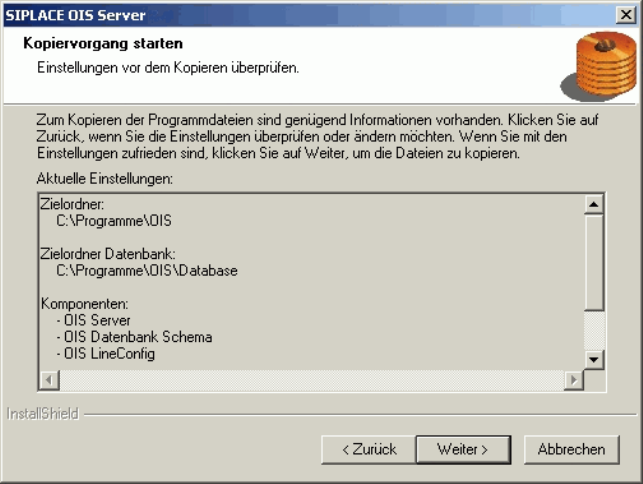643x484 pixels.
Task: Click the vertical scrollbar down arrow
Action: (x=594, y=359)
